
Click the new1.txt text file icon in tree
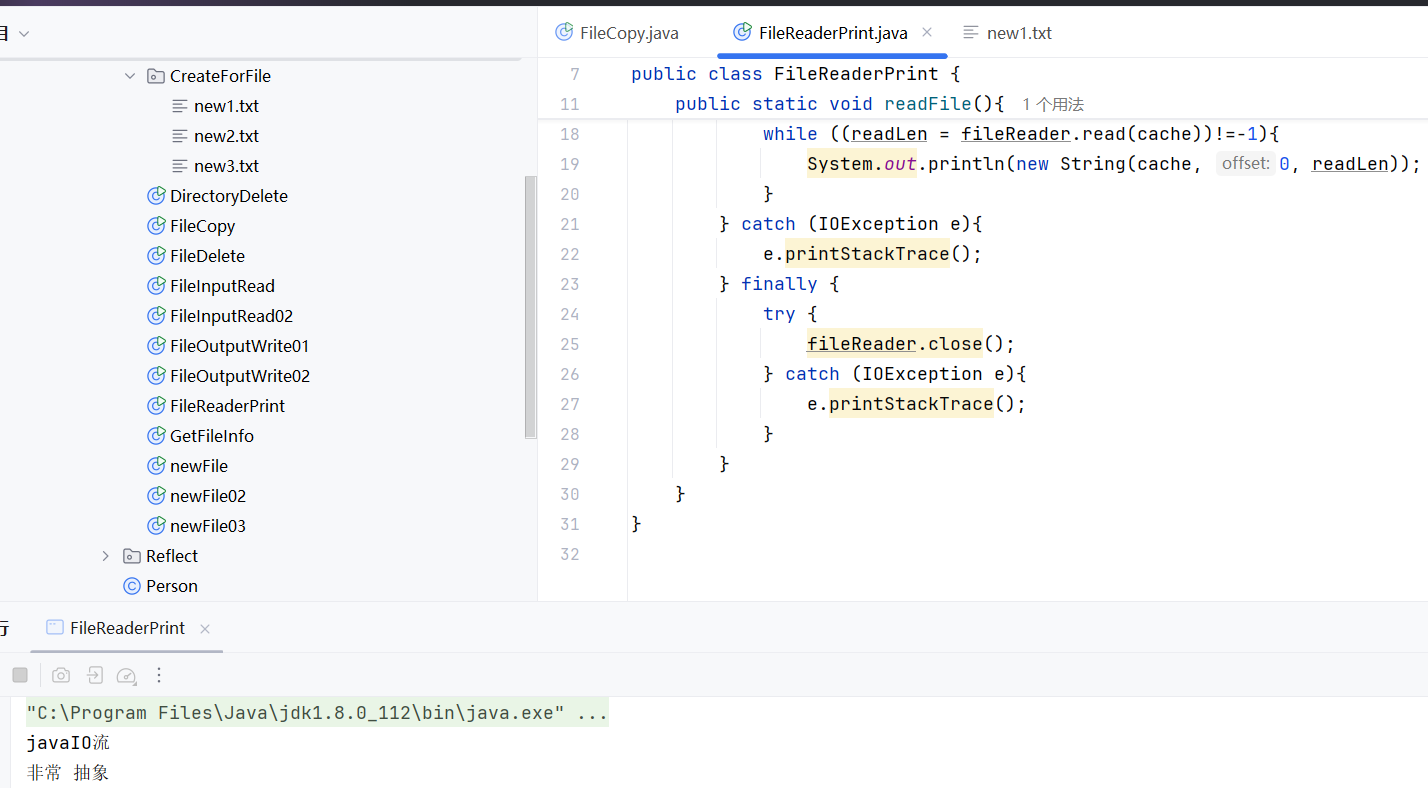(x=180, y=106)
